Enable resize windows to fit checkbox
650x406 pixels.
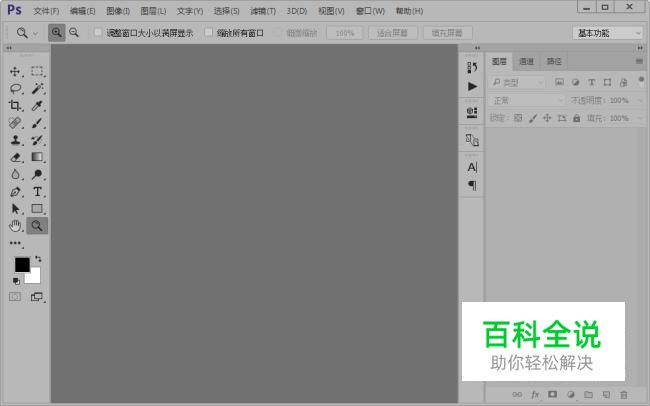(x=98, y=32)
